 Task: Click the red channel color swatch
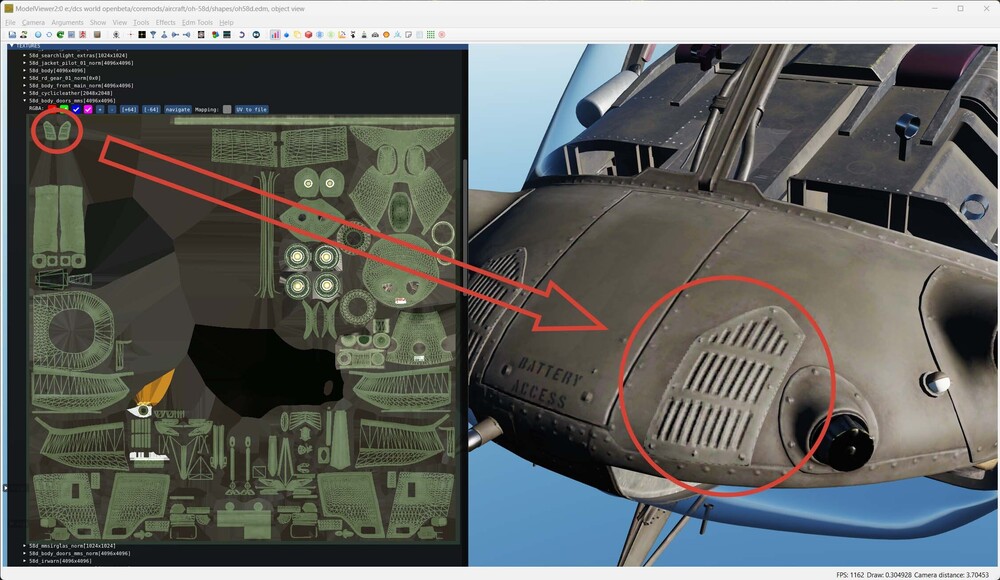[x=54, y=110]
